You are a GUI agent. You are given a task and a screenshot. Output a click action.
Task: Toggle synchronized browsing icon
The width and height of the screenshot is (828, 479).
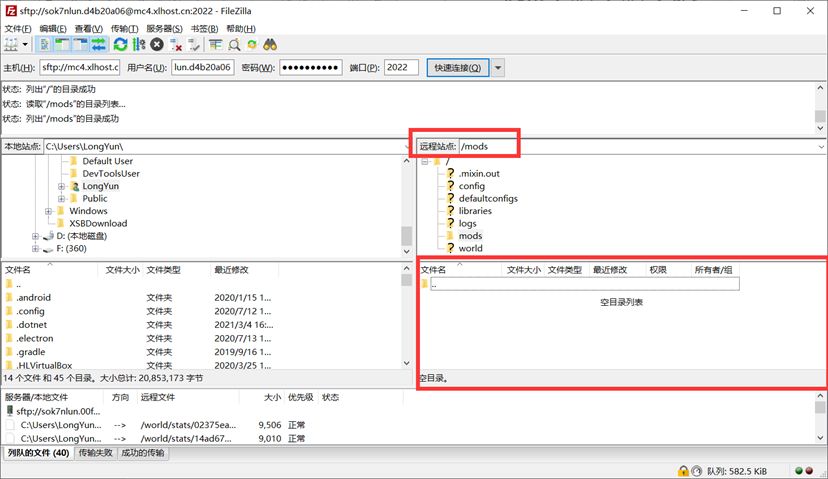(252, 45)
